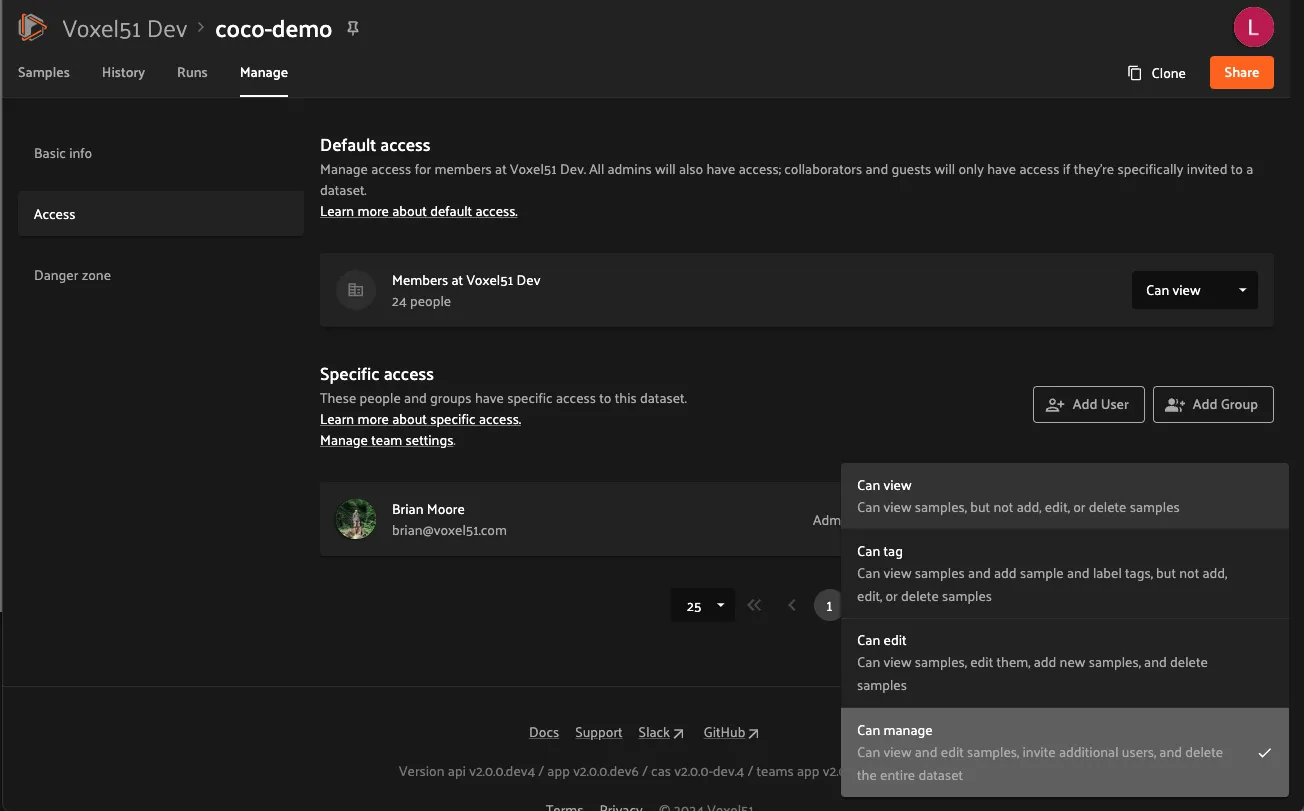
Task: Open the Manage tab
Action: point(264,72)
